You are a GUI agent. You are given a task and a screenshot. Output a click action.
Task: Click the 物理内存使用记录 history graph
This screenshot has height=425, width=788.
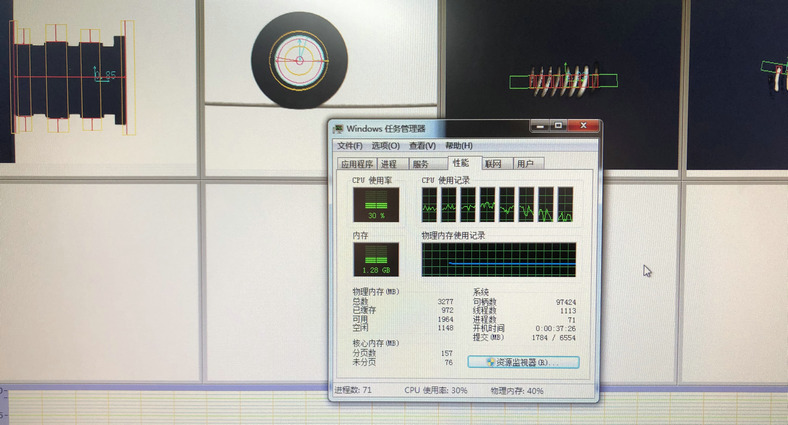point(498,259)
